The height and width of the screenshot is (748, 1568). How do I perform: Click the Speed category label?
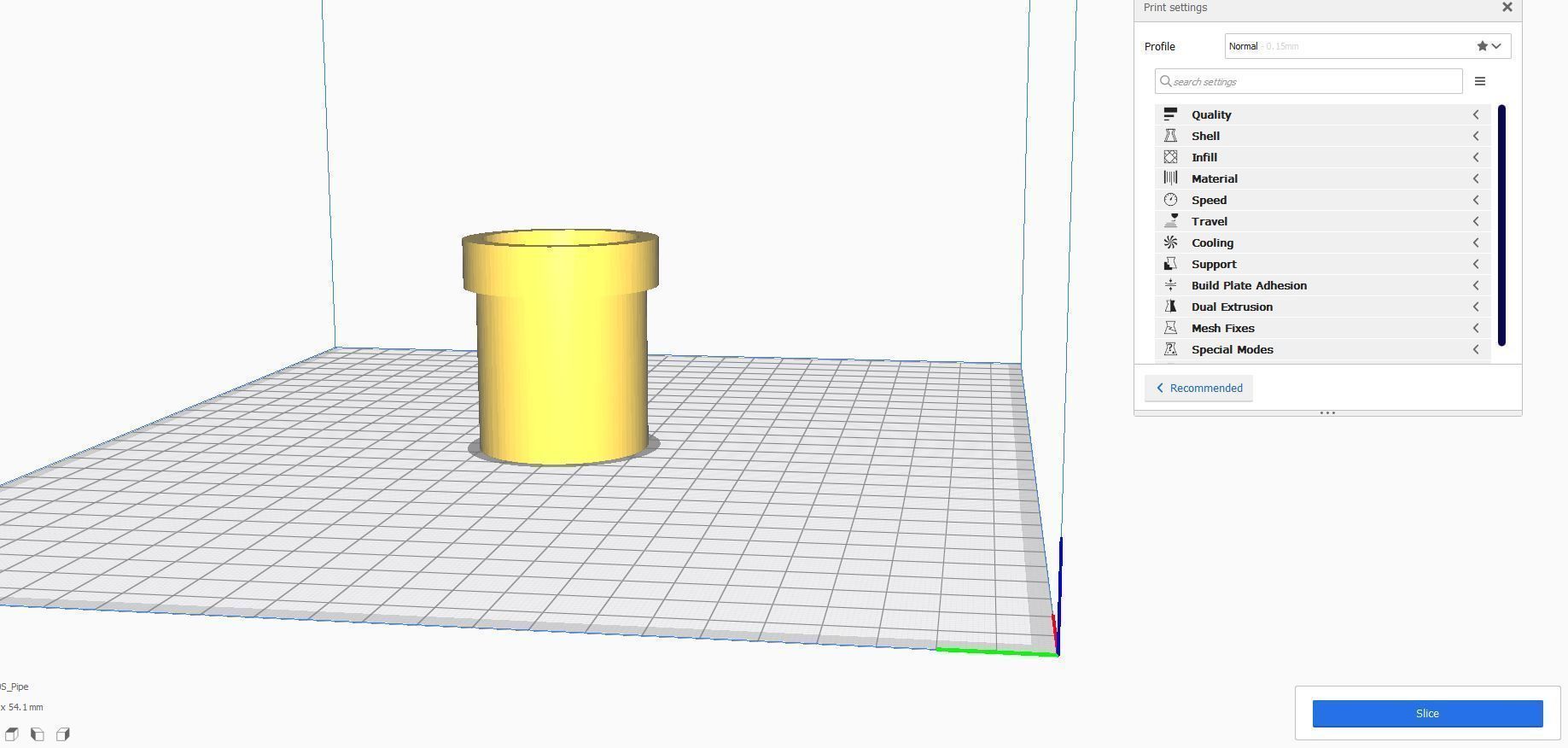[1209, 200]
